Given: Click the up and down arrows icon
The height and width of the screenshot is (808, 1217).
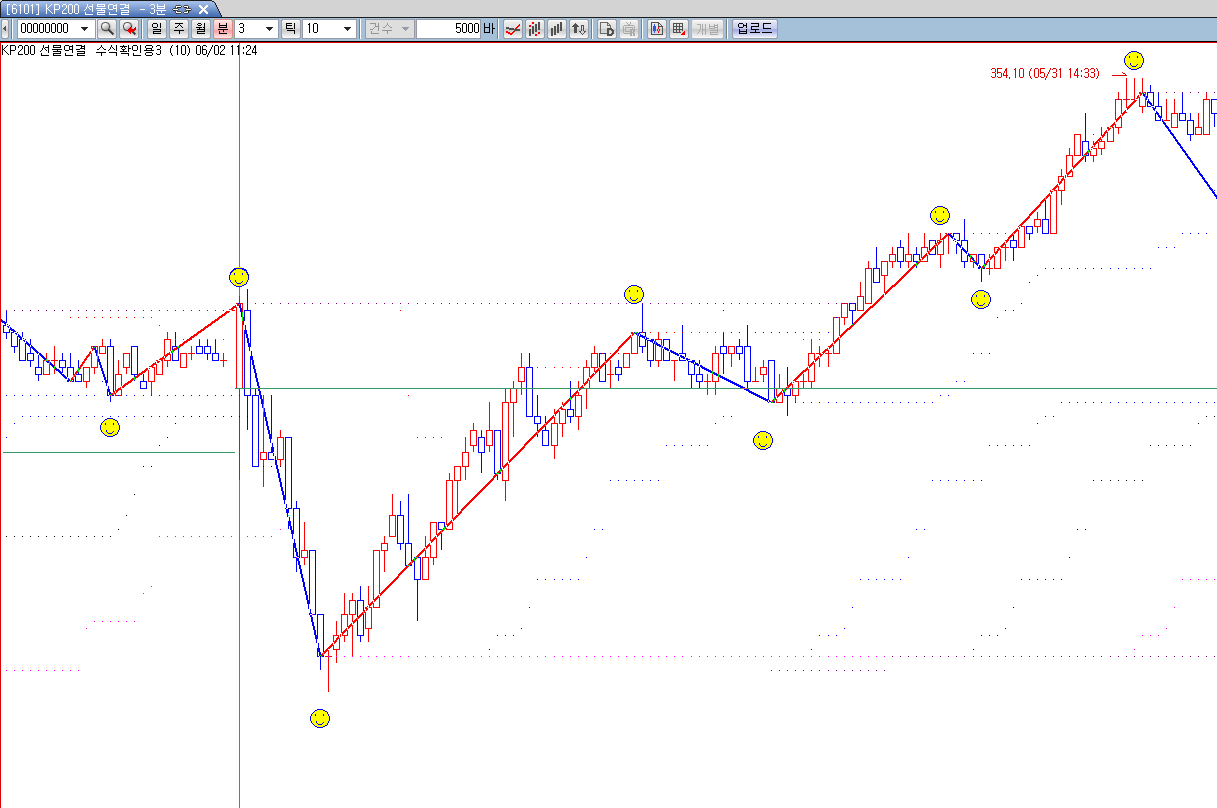Looking at the screenshot, I should [579, 29].
